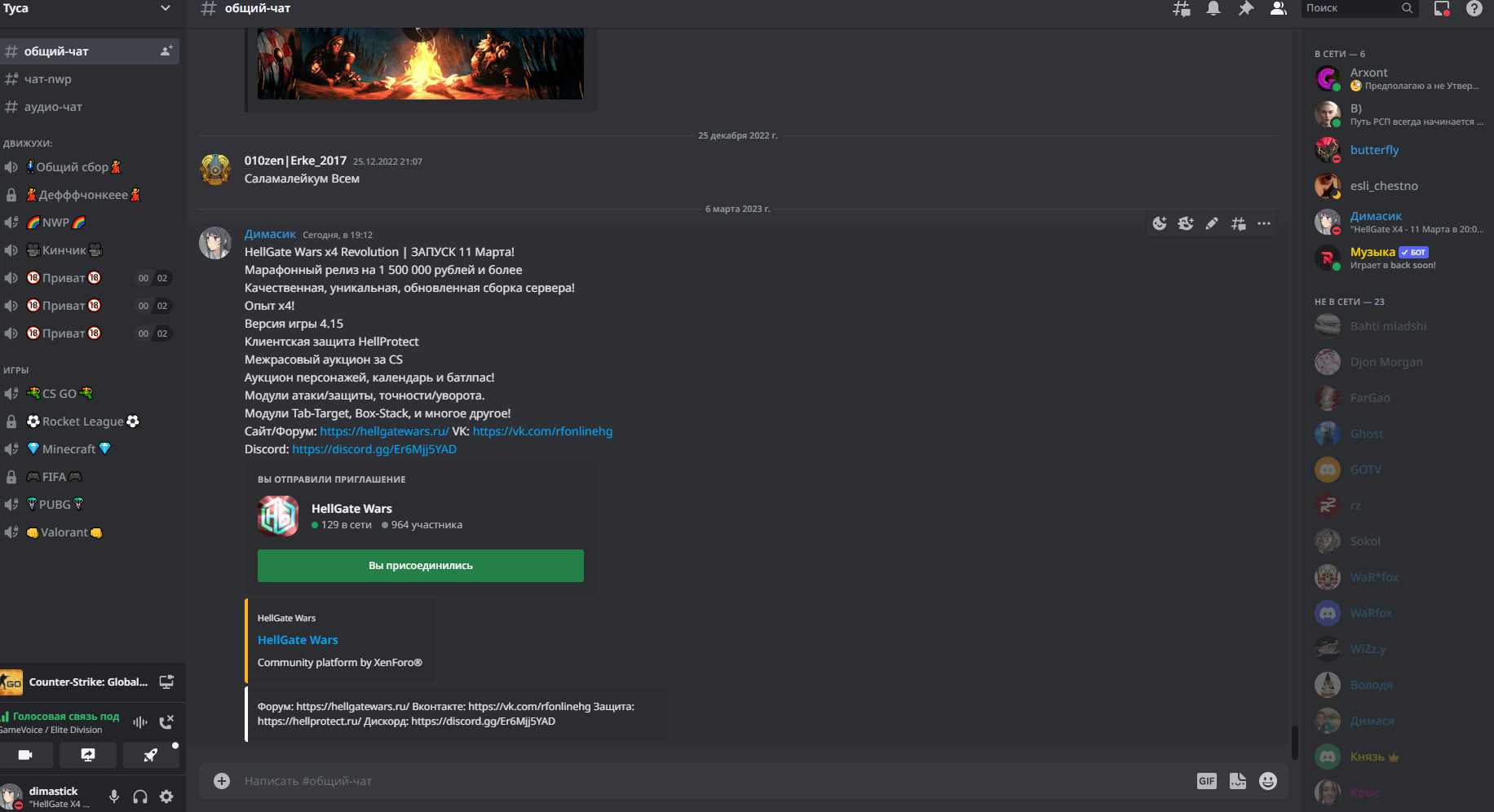The width and height of the screenshot is (1494, 812).
Task: Join the Кинчик voice channel
Action: point(90,250)
